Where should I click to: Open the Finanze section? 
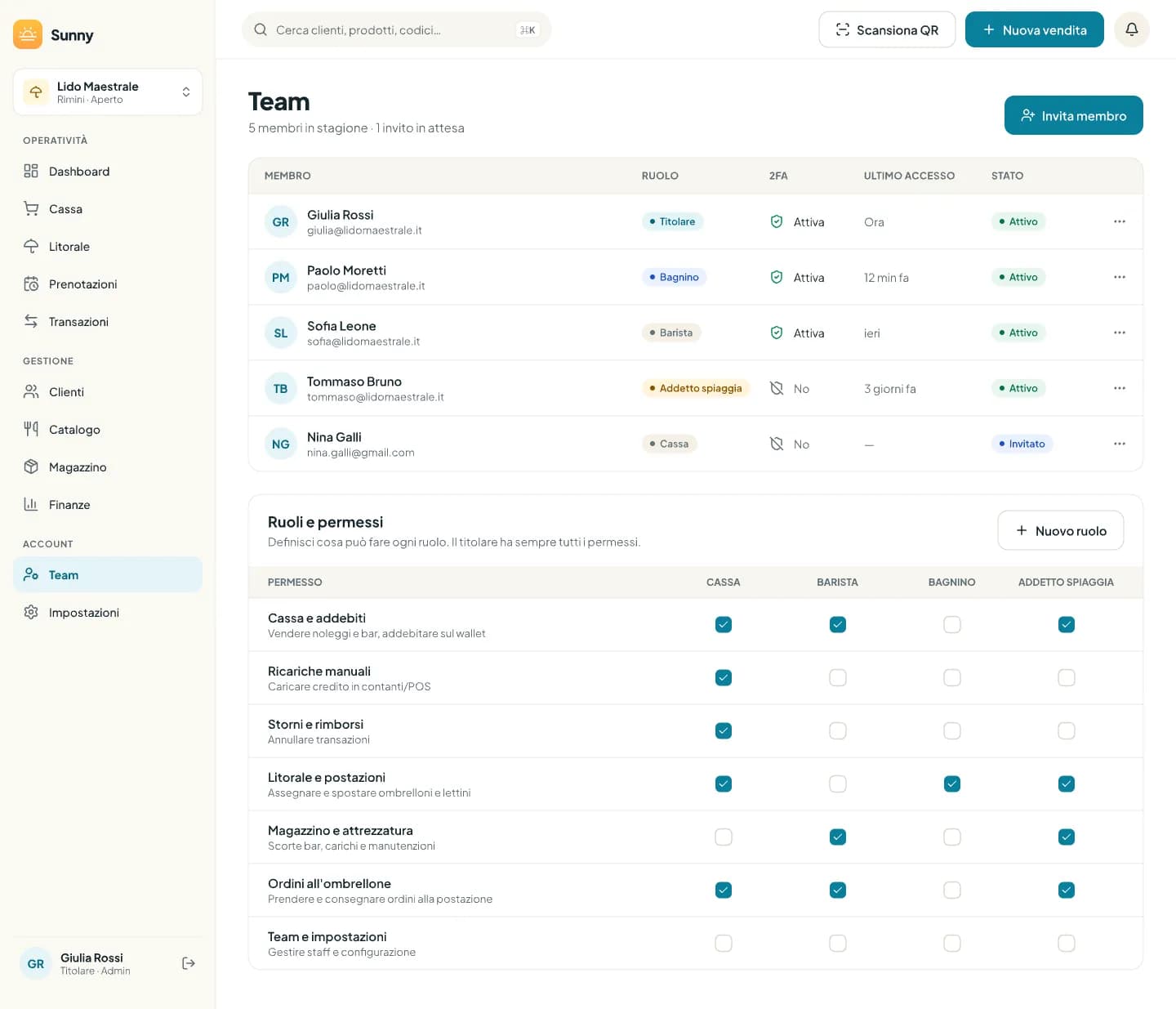108,505
